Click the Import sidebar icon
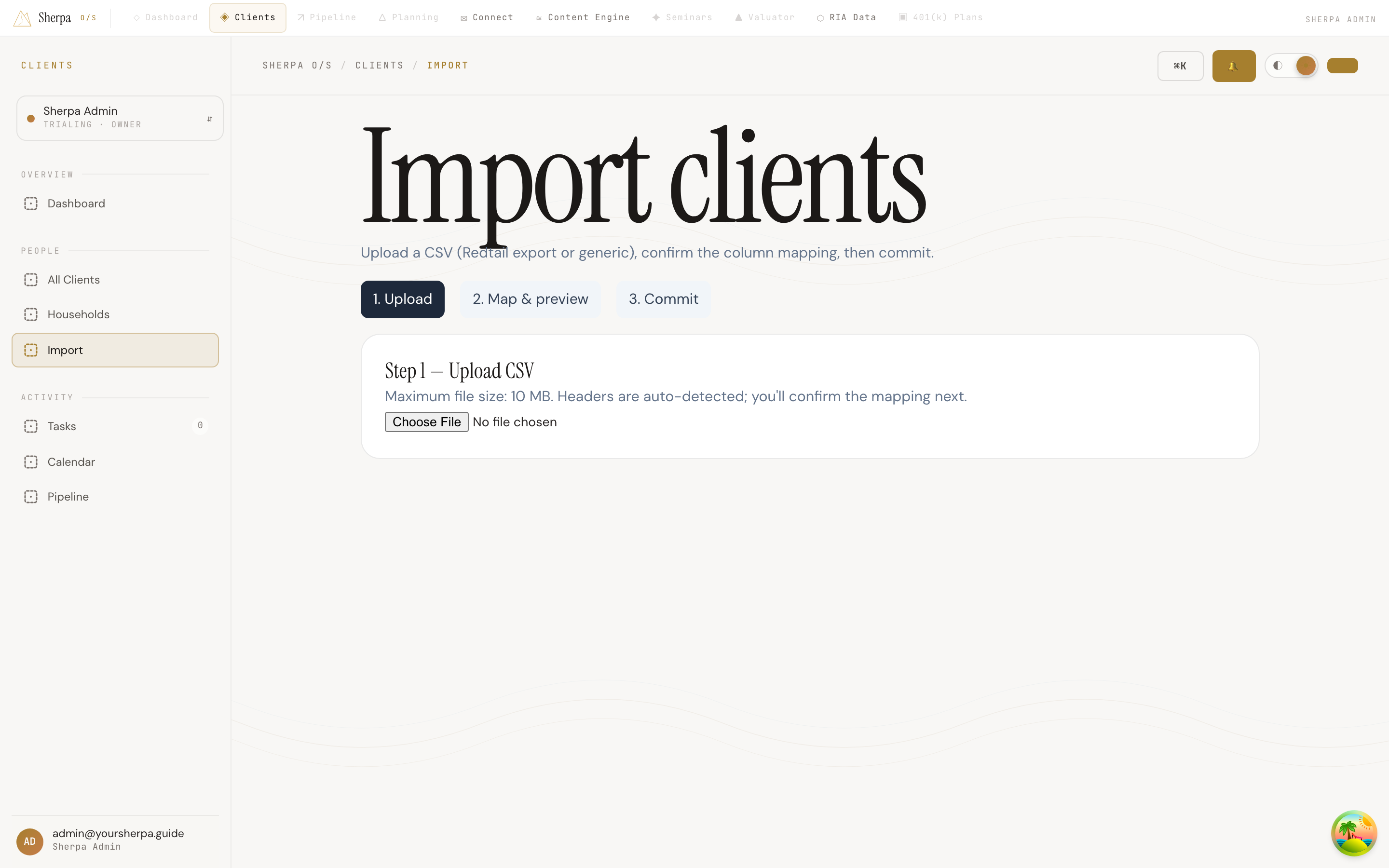The image size is (1389, 868). (31, 350)
